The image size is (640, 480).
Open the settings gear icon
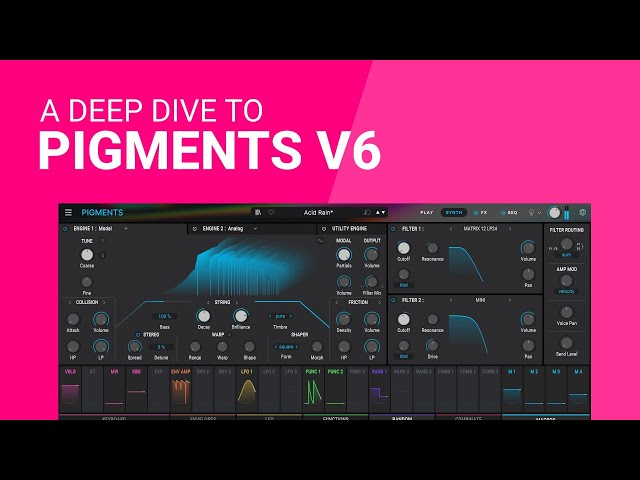point(582,212)
